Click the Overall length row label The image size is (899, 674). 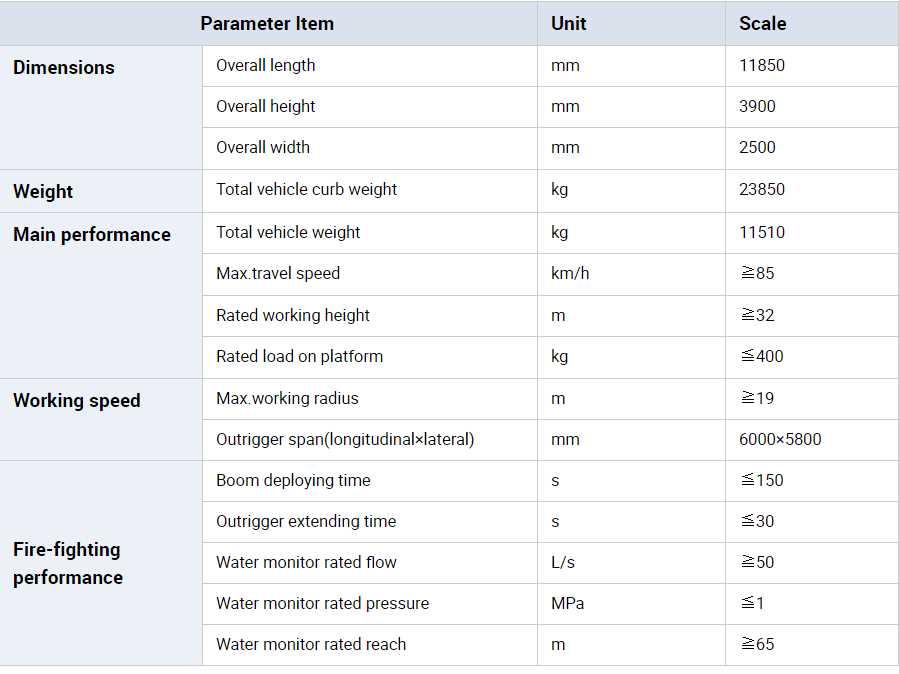coord(266,66)
